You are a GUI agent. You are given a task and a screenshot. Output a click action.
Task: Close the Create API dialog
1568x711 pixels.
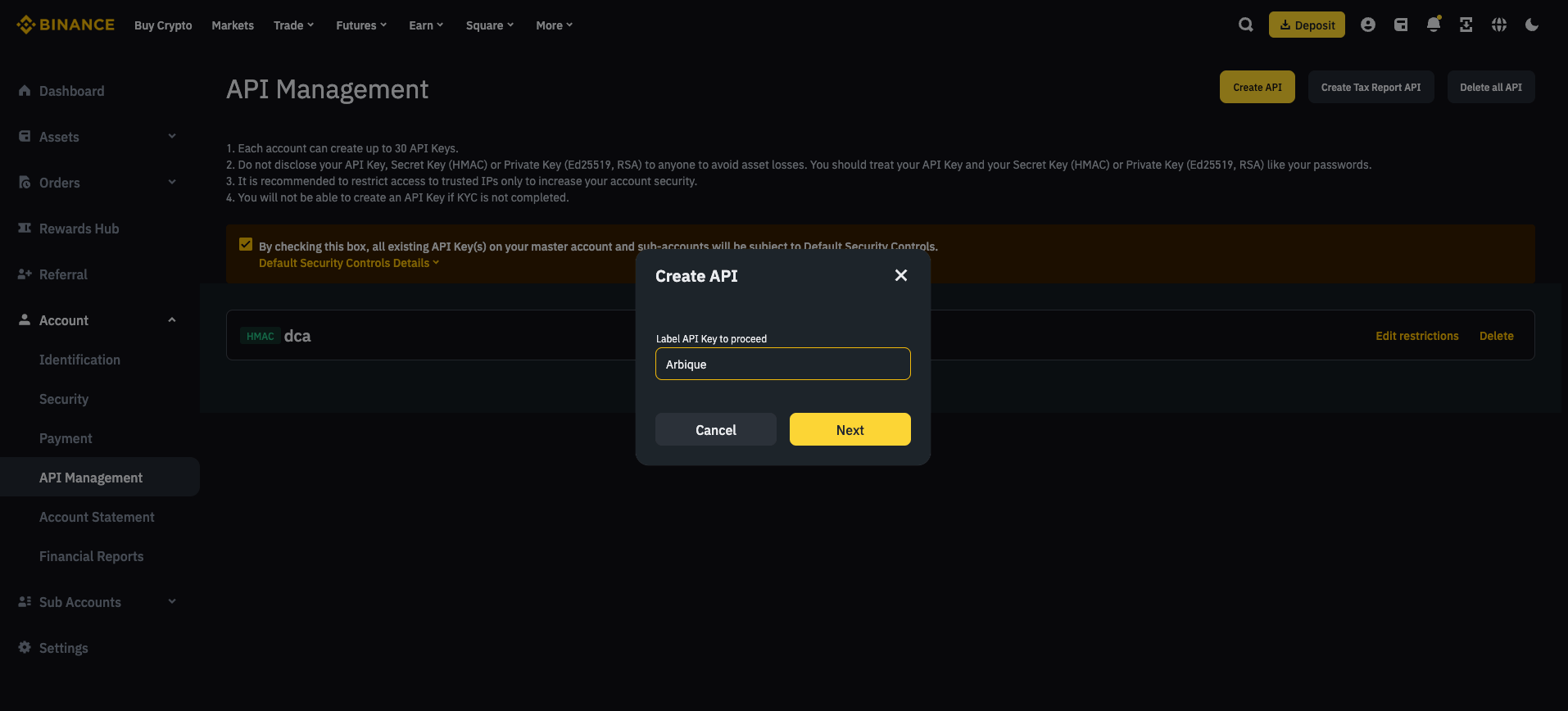(901, 275)
